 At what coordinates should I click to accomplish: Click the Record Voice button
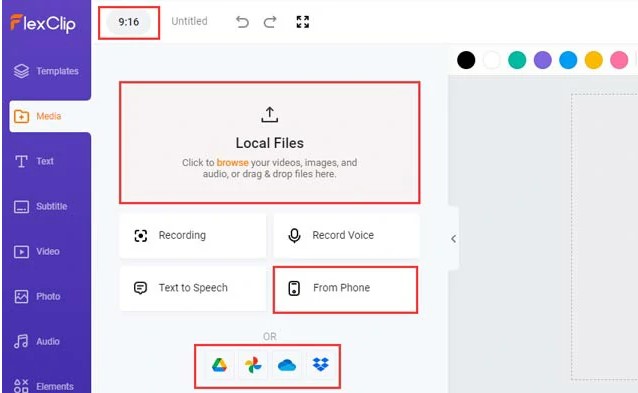point(346,236)
